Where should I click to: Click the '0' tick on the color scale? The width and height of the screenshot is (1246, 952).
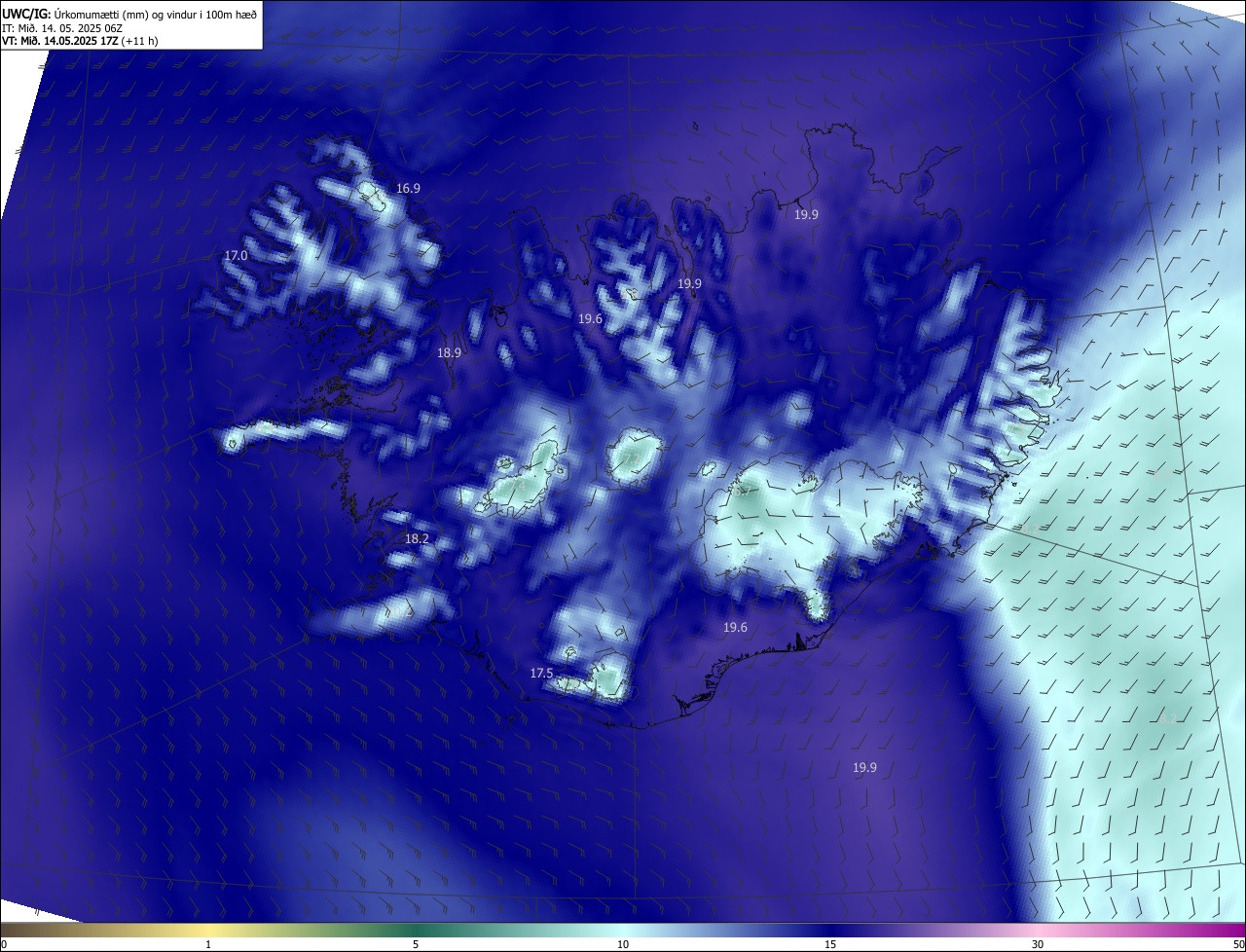tap(3, 944)
